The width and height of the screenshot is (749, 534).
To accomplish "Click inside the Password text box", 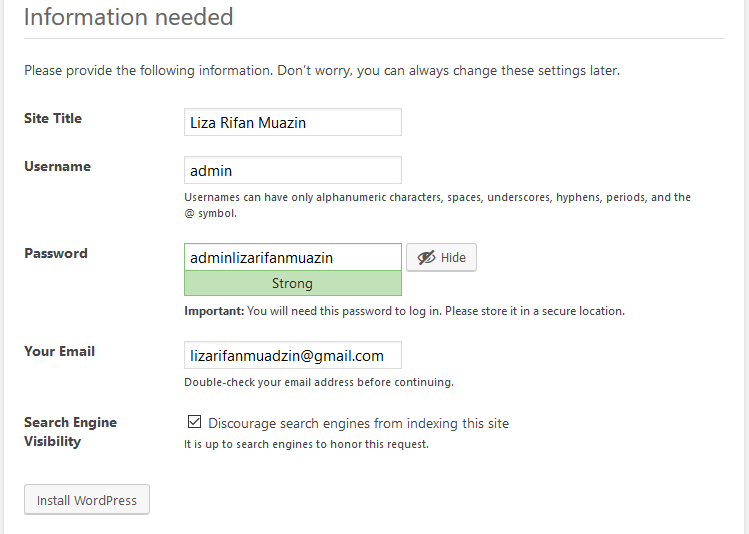I will click(x=293, y=257).
